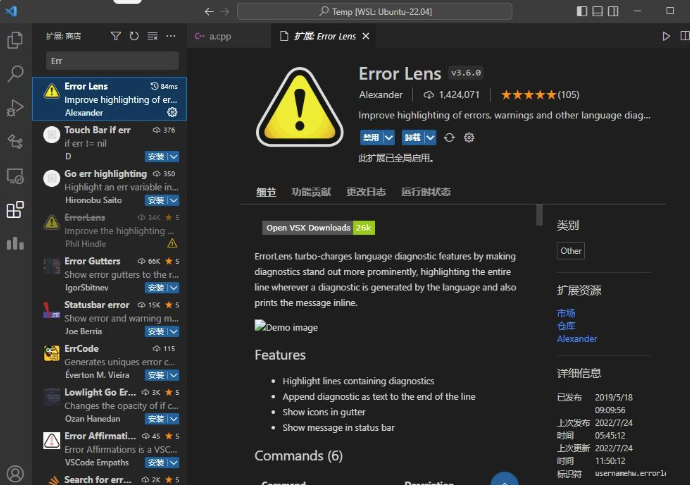The height and width of the screenshot is (485, 690).
Task: Click the VS Code logo menu
Action: tap(11, 11)
